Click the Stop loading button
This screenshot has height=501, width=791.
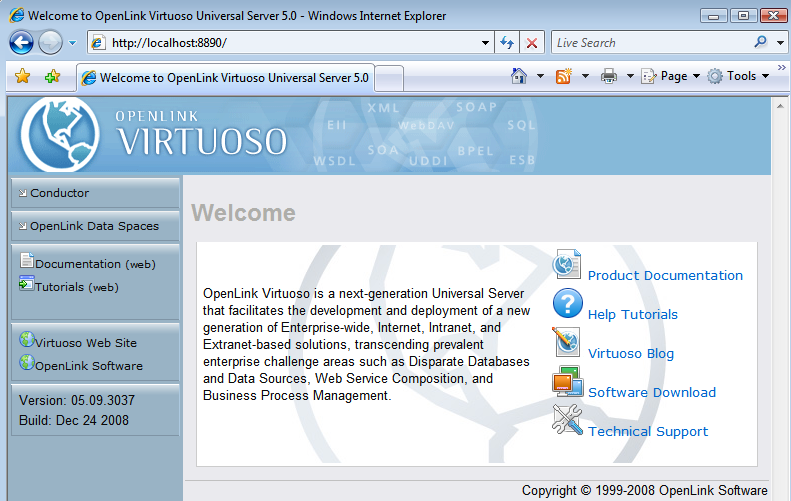[532, 43]
